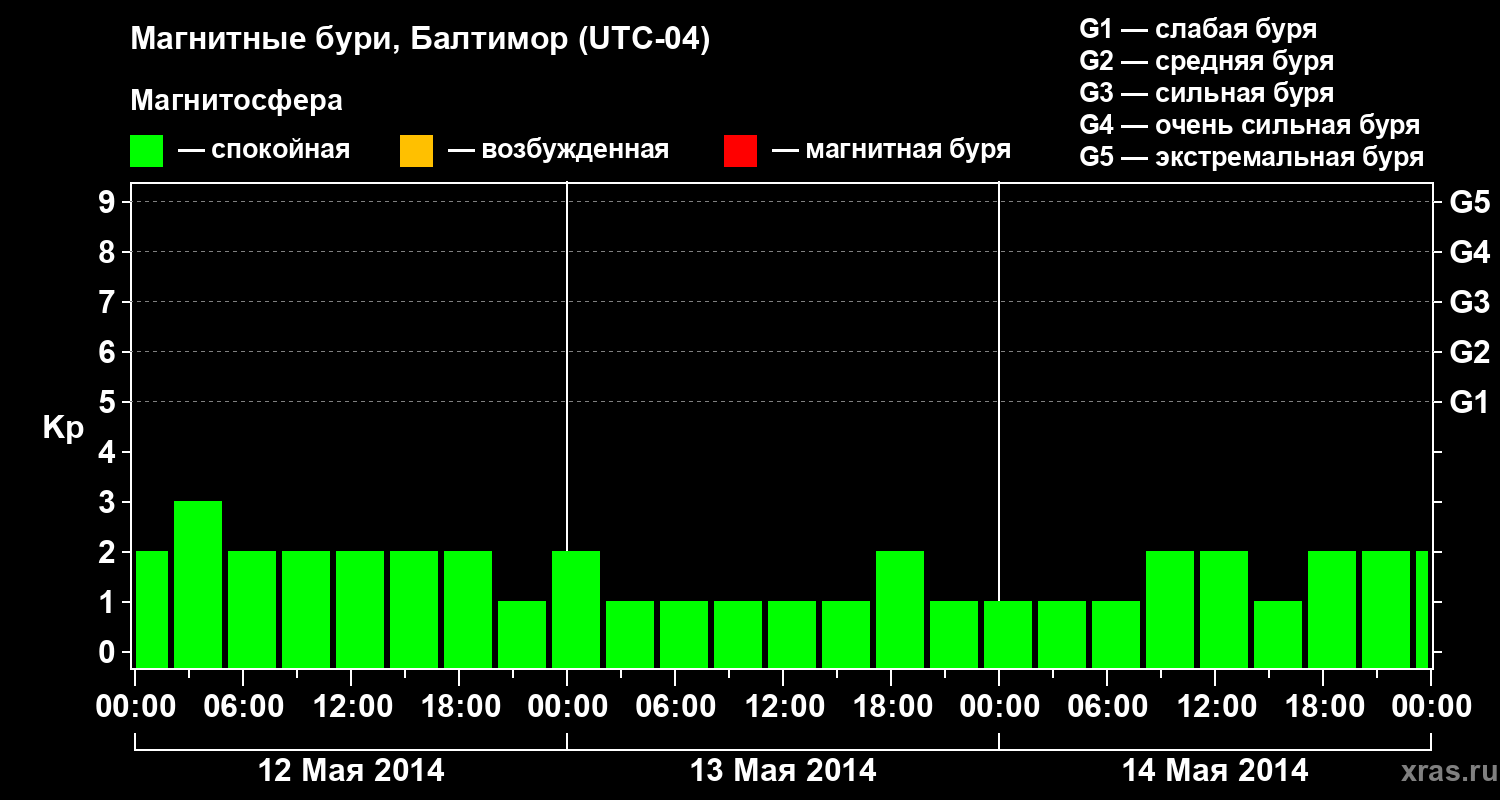This screenshot has width=1500, height=800.
Task: Click the right-axis 'G4' level label
Action: [x=1470, y=252]
